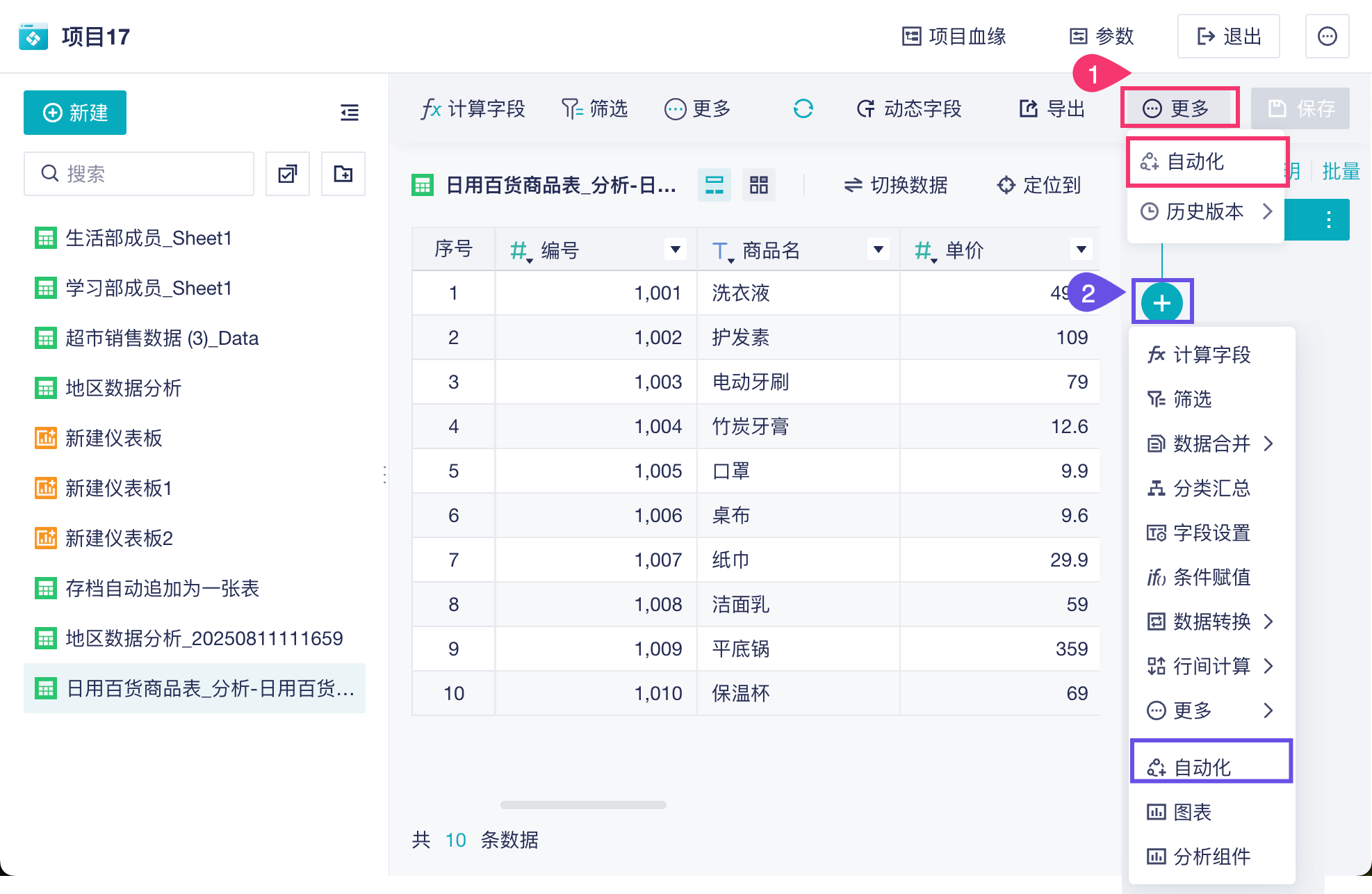Click the multi-select checkbox icon near search
The height and width of the screenshot is (894, 1372).
tap(288, 174)
